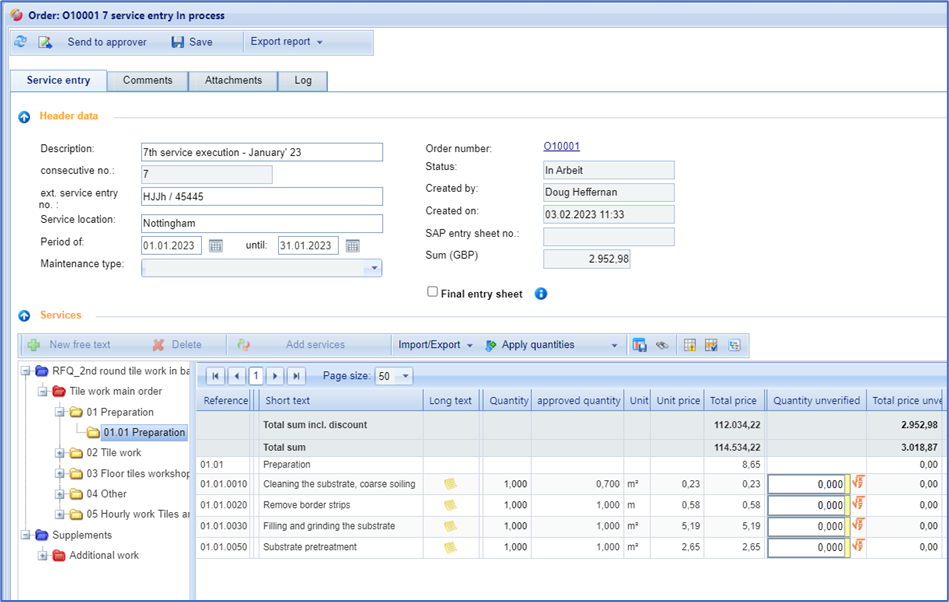This screenshot has width=949, height=602.
Task: Switch to the Comments tab
Action: pyautogui.click(x=147, y=81)
